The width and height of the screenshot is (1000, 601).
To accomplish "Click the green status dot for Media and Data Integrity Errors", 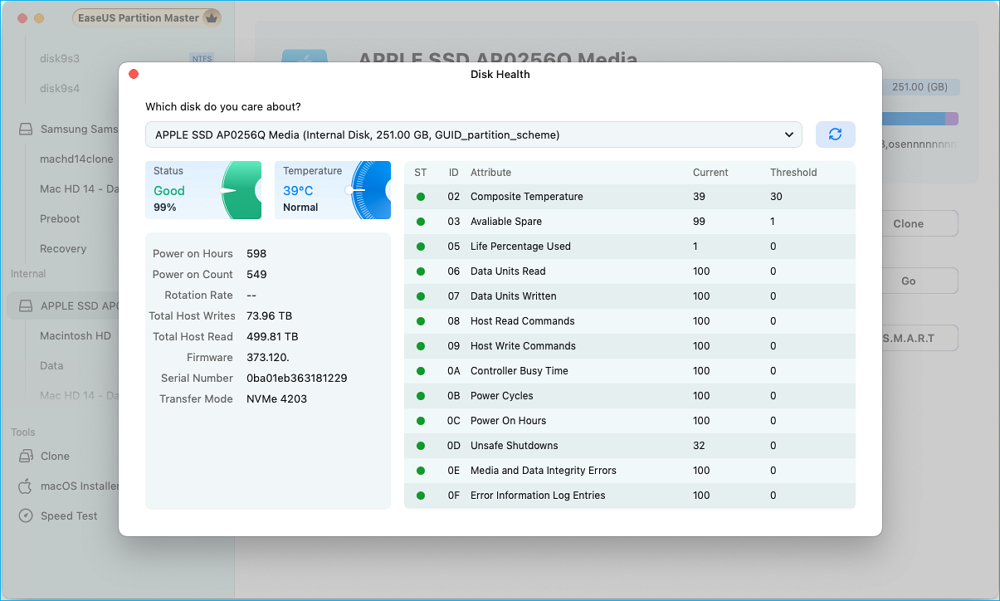I will (x=421, y=470).
